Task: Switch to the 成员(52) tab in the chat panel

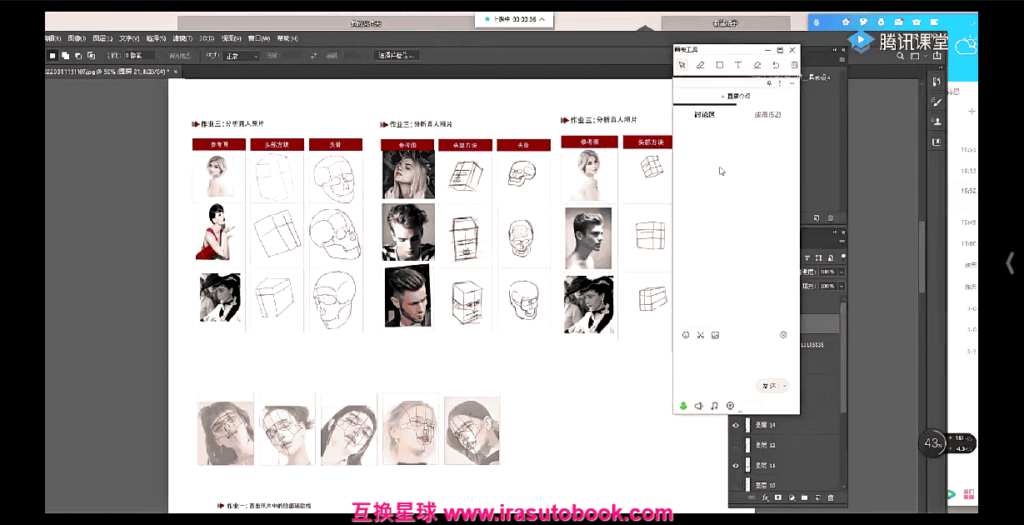Action: 768,115
